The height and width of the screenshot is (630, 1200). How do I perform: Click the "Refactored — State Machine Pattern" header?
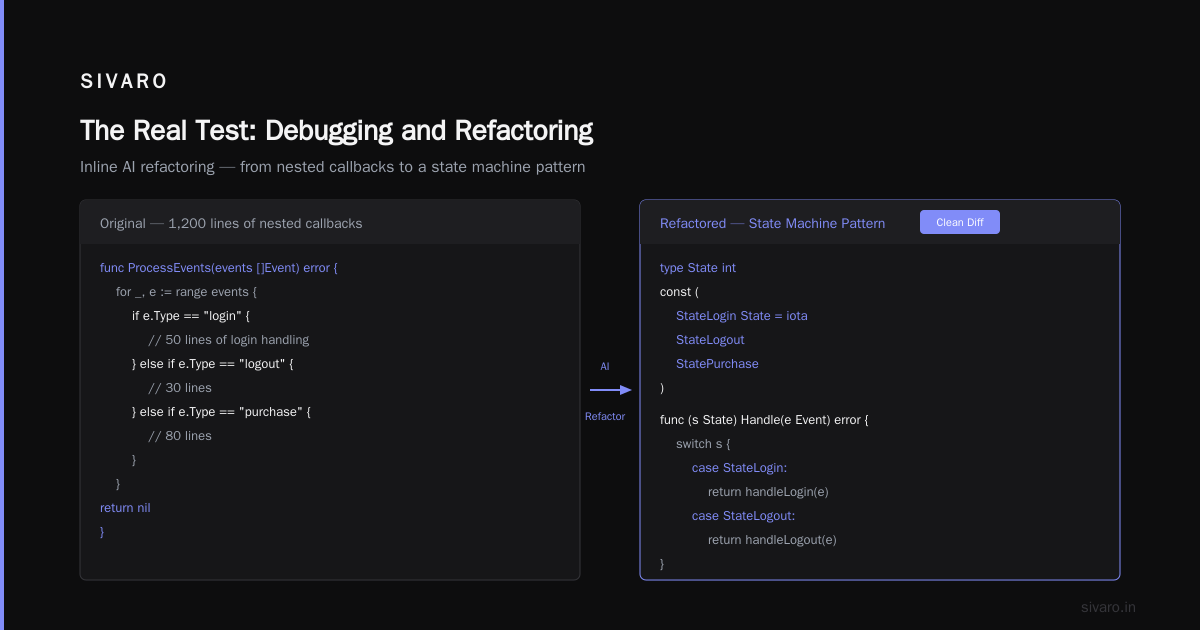[x=772, y=223]
